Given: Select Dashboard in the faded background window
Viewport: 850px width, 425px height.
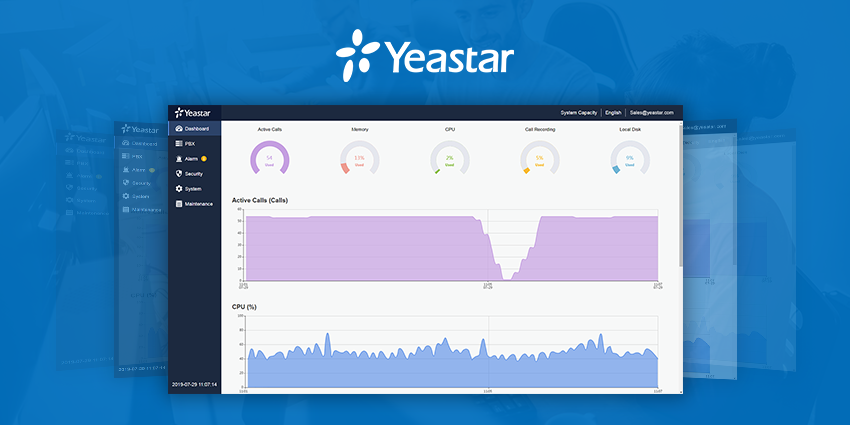Looking at the screenshot, I should click(140, 143).
